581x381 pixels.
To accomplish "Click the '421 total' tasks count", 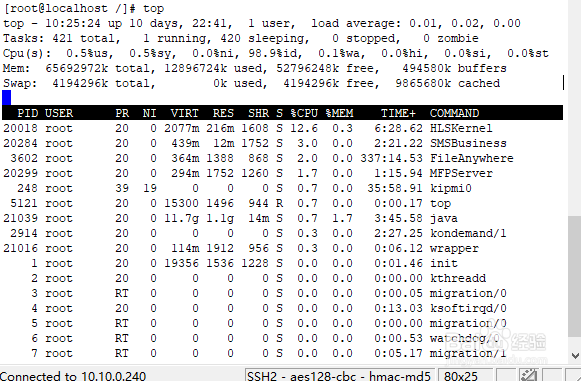I will [x=83, y=38].
